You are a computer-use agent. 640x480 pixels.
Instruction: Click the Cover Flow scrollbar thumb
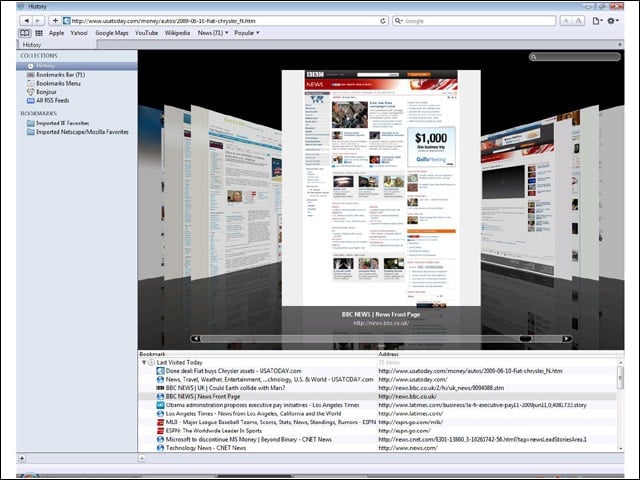(525, 339)
